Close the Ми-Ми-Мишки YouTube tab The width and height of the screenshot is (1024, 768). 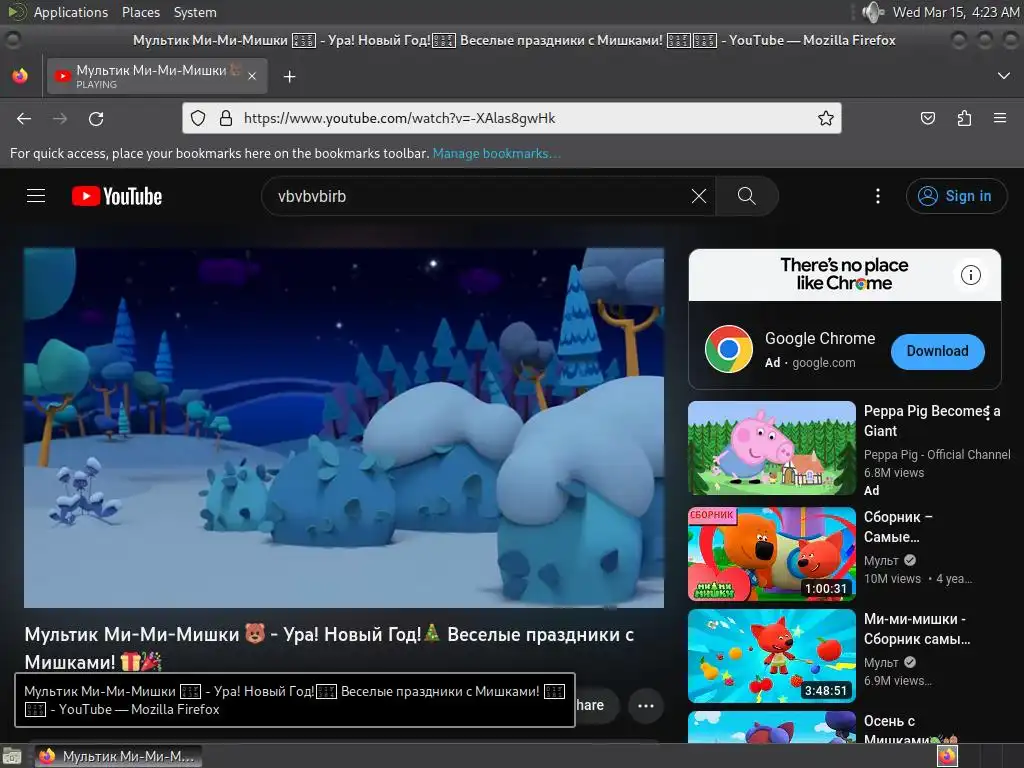(x=252, y=76)
